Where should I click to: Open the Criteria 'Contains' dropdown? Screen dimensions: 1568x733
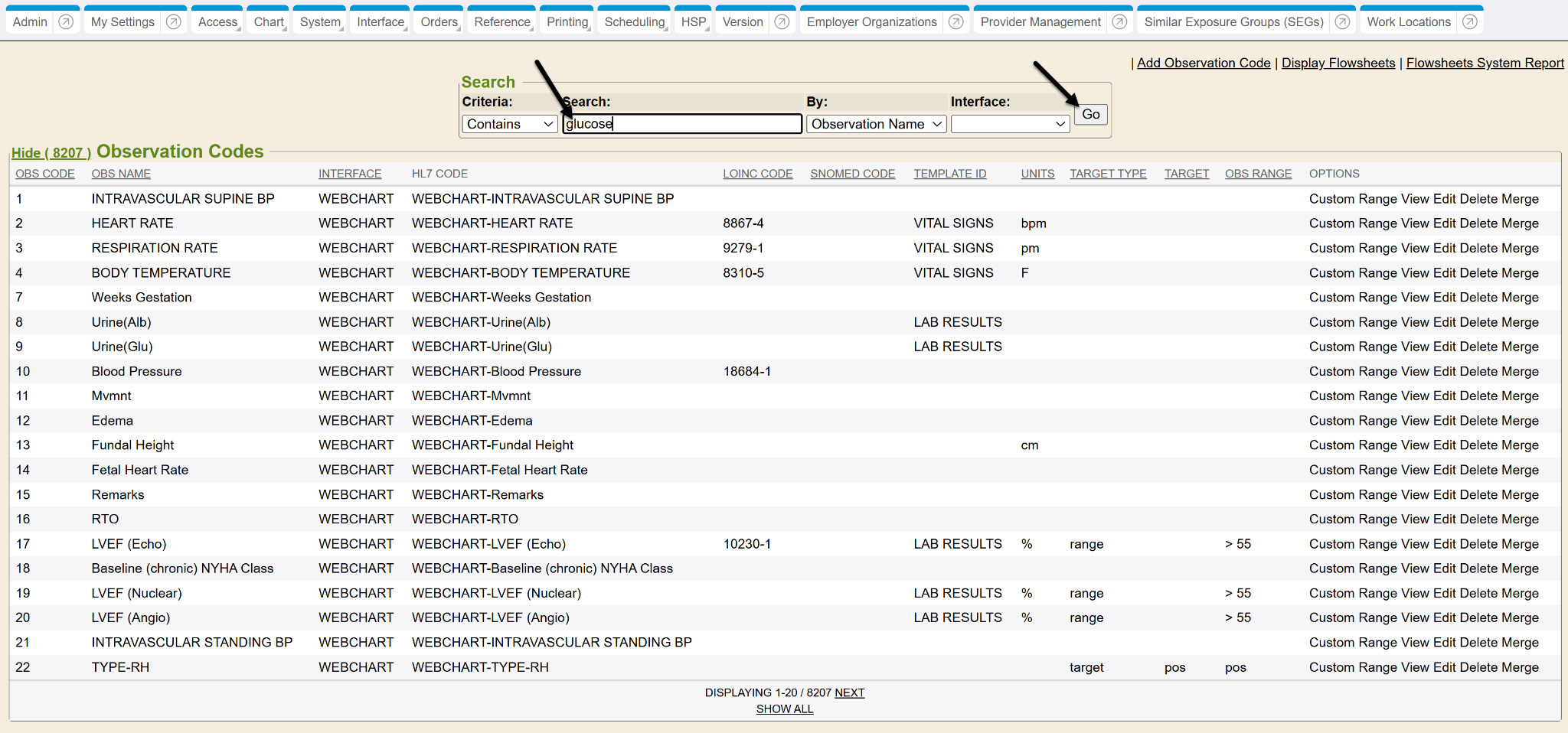click(510, 124)
